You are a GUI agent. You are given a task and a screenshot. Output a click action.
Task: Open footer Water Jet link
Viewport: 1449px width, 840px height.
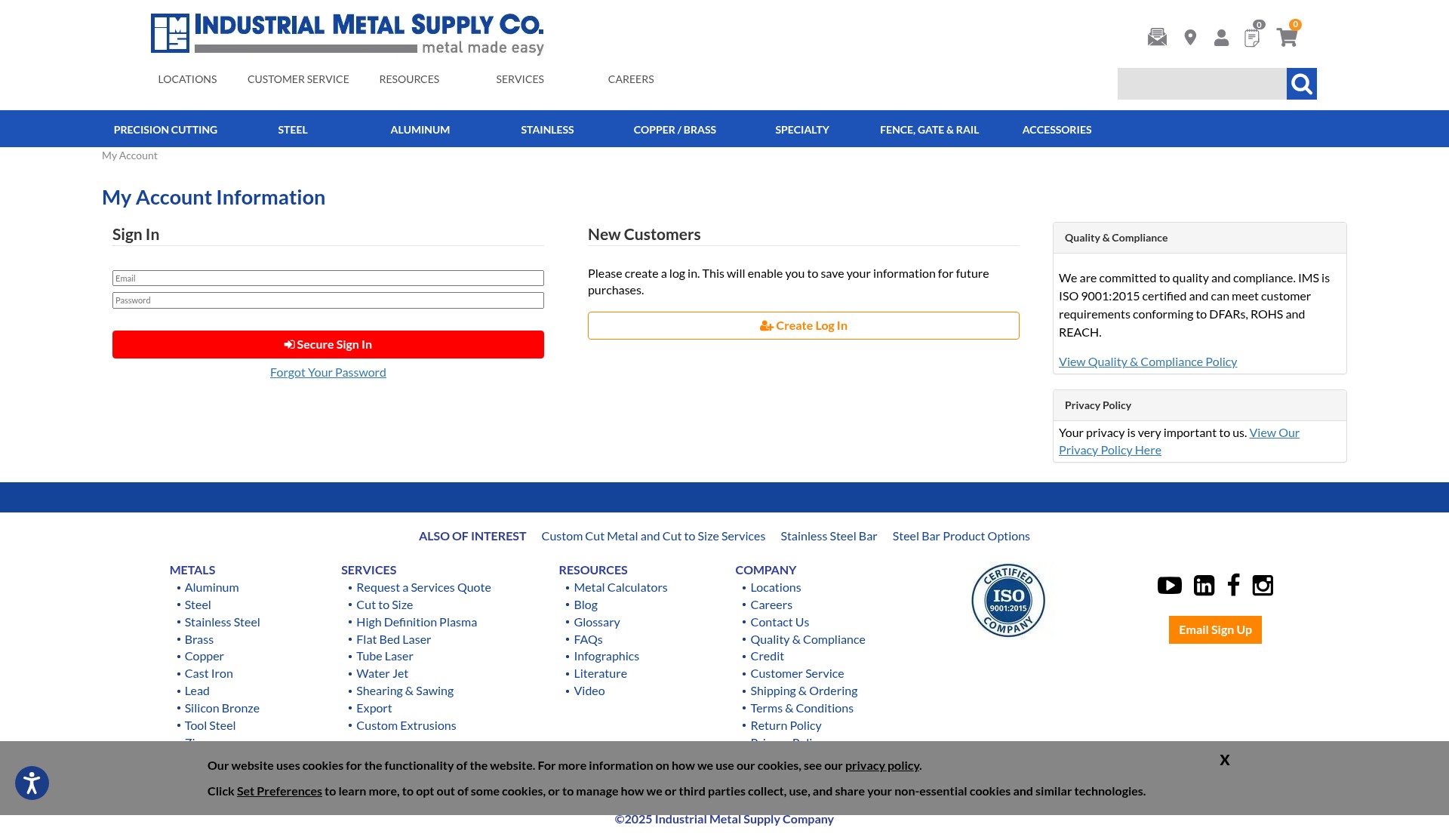[x=383, y=674]
